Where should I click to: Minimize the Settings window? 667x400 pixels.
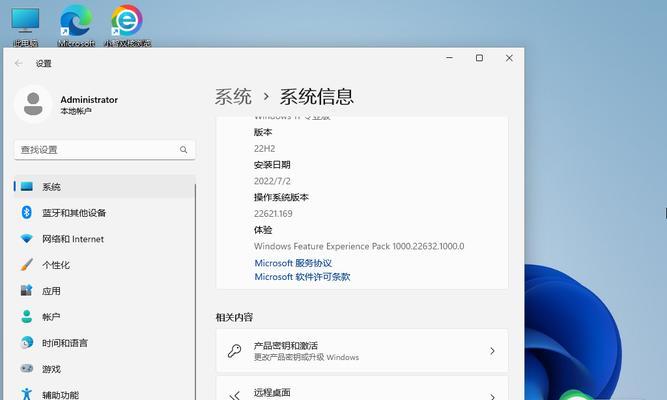pyautogui.click(x=450, y=58)
